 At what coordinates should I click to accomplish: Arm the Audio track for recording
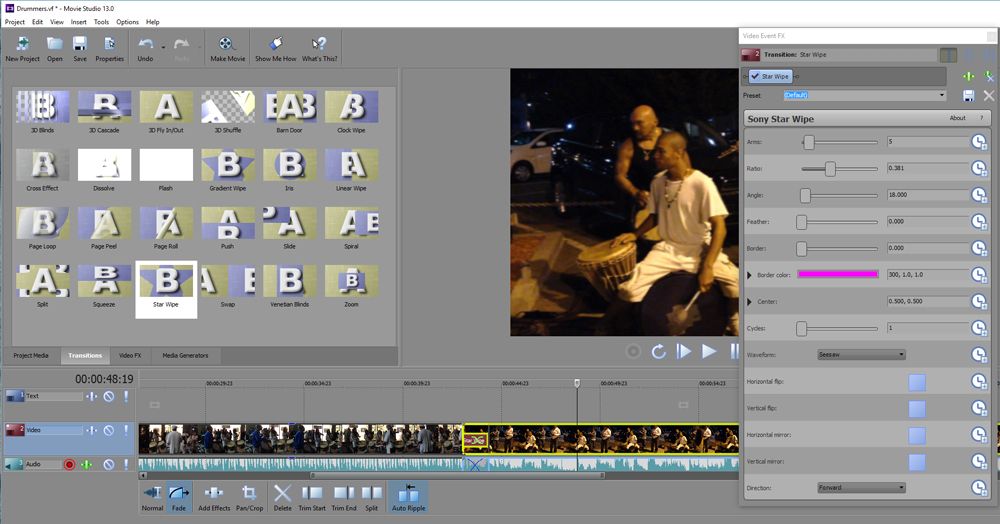[x=70, y=464]
